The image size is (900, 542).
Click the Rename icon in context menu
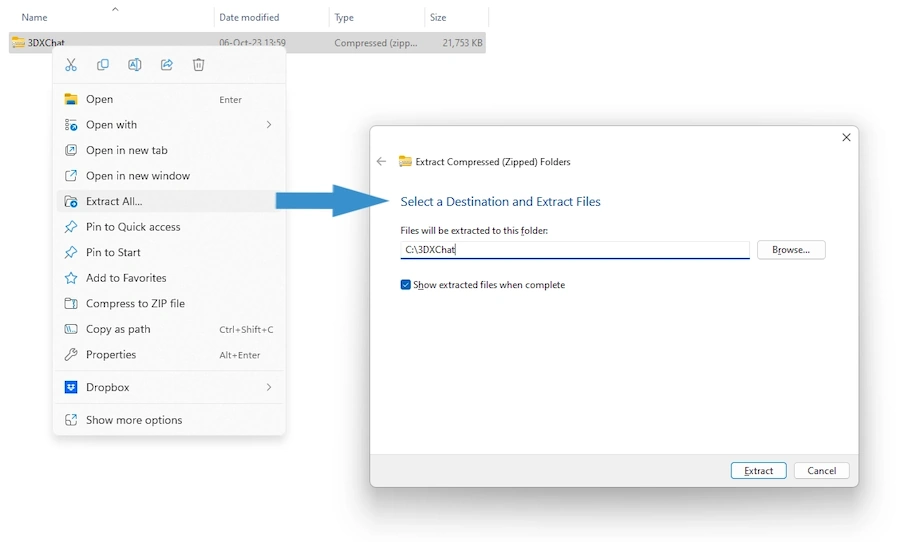click(x=135, y=65)
